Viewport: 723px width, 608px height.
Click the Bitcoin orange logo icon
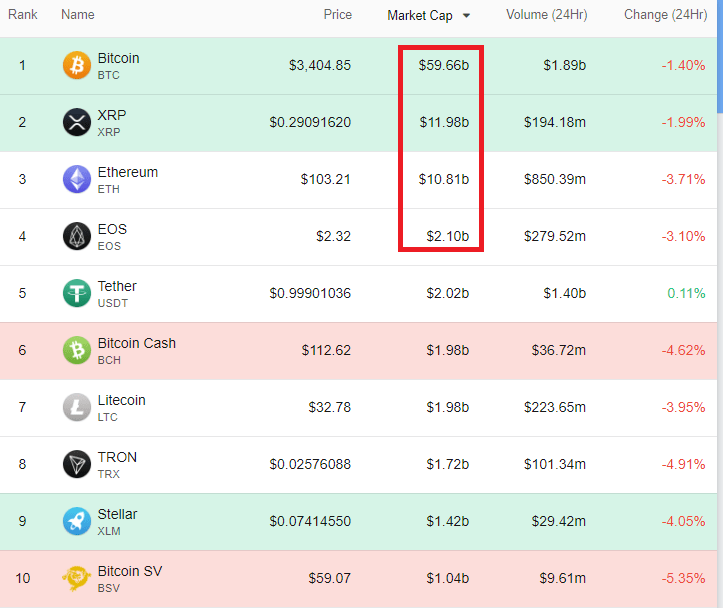77,66
